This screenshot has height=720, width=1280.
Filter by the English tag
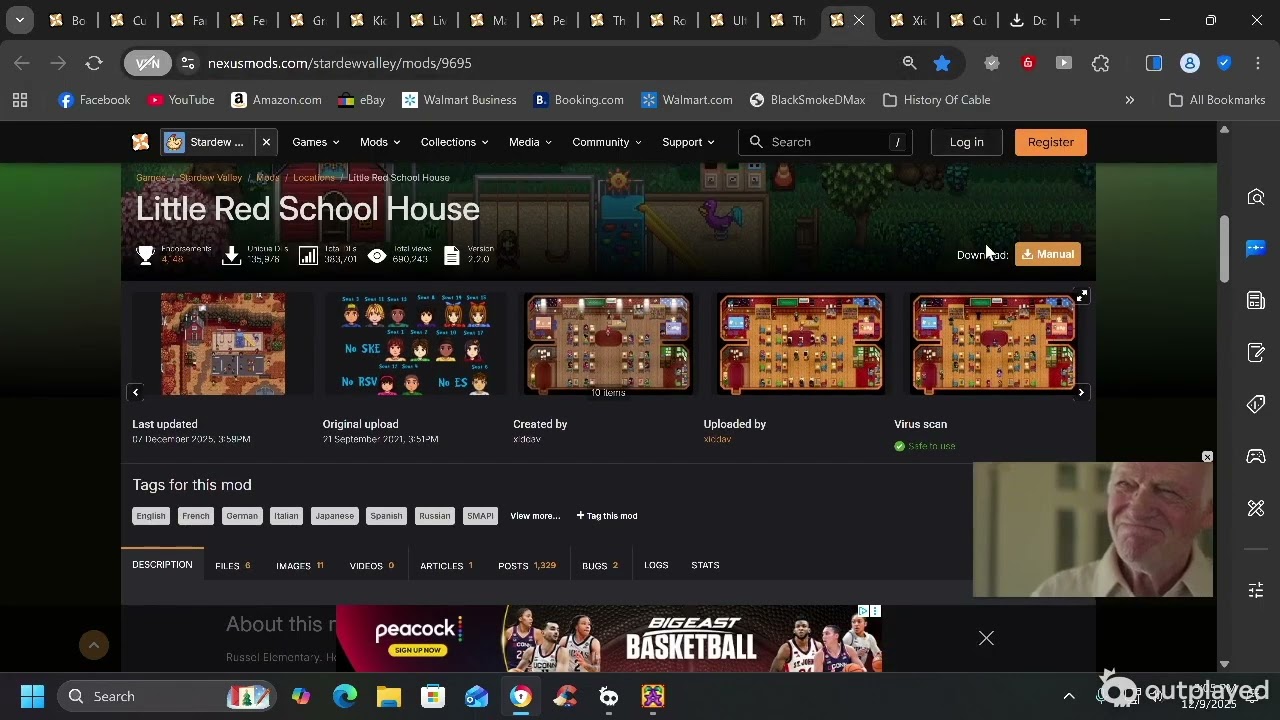coord(151,516)
